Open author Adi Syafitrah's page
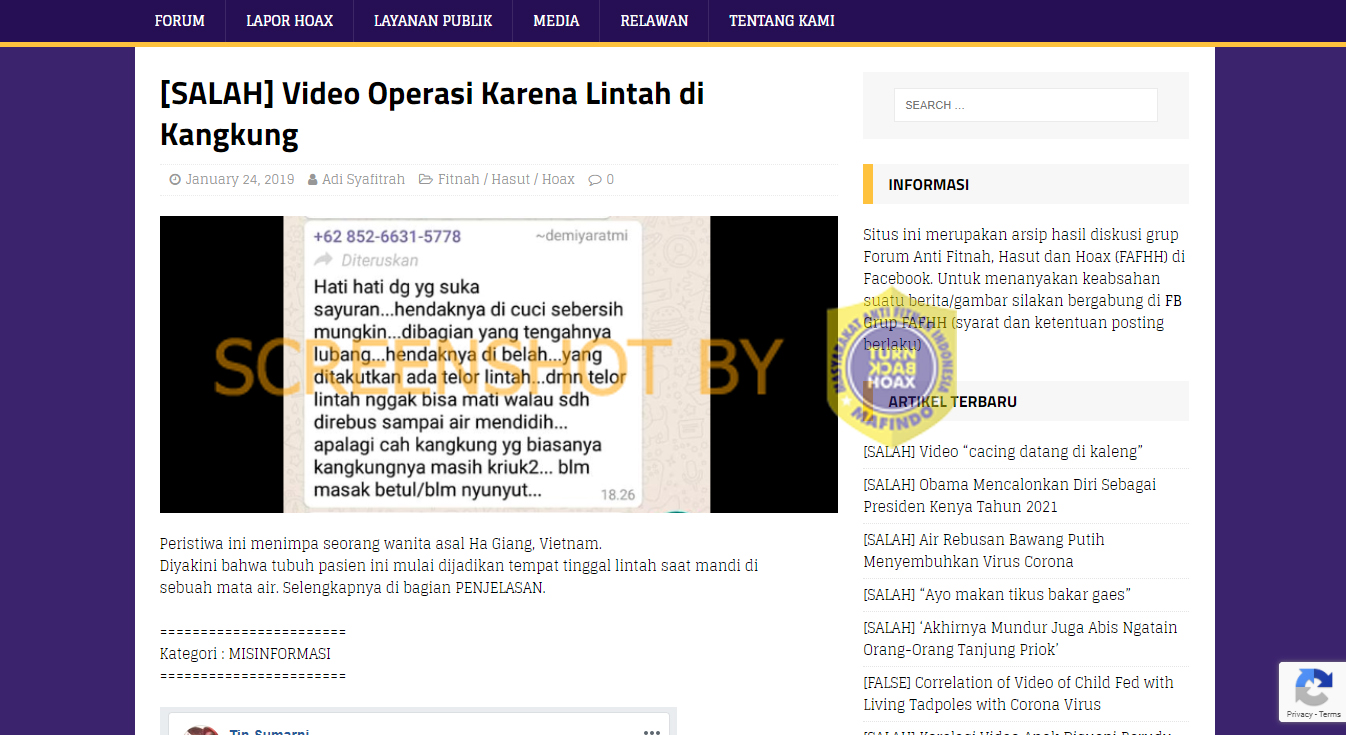This screenshot has height=735, width=1346. click(x=364, y=180)
